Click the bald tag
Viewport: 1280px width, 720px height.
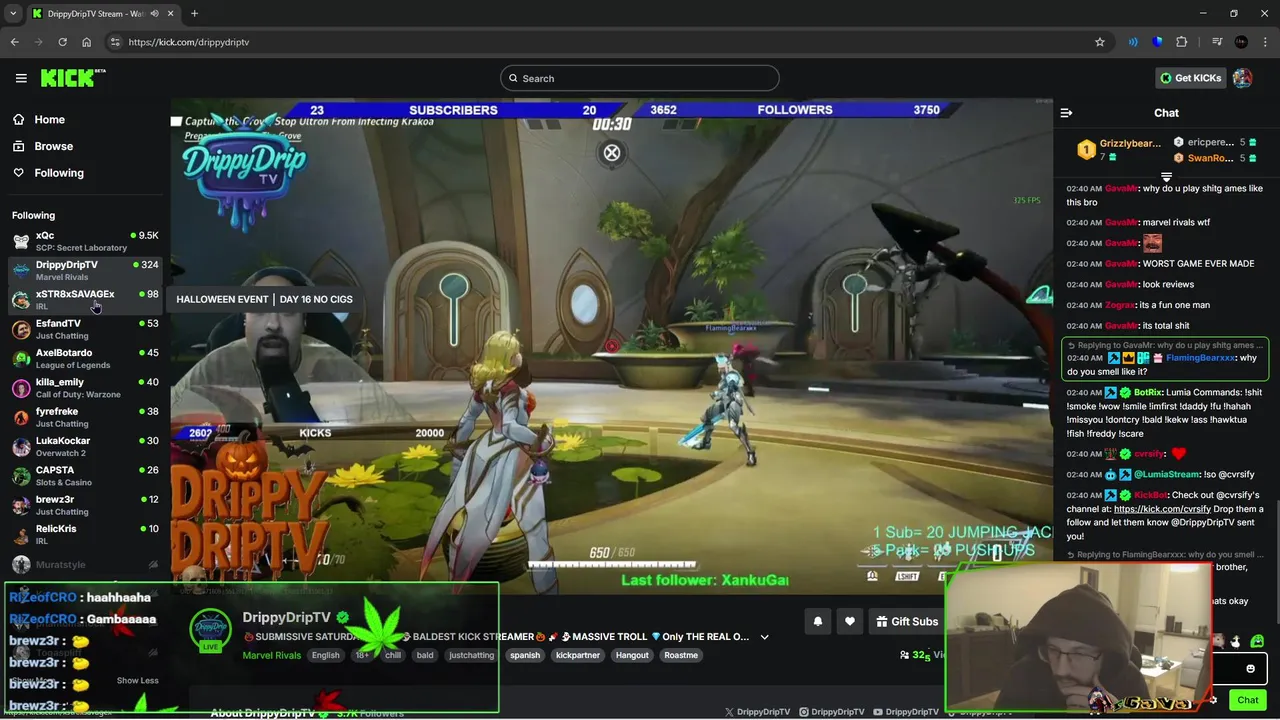[x=425, y=655]
